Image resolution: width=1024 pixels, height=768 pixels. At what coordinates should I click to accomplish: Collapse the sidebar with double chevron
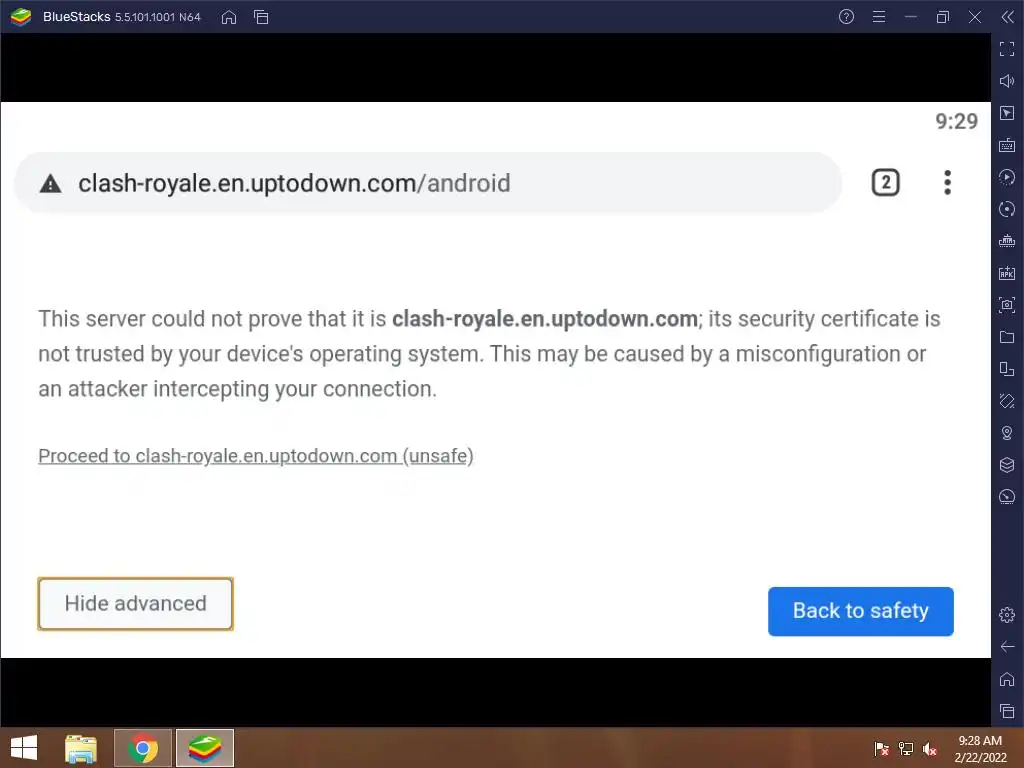[x=1007, y=17]
